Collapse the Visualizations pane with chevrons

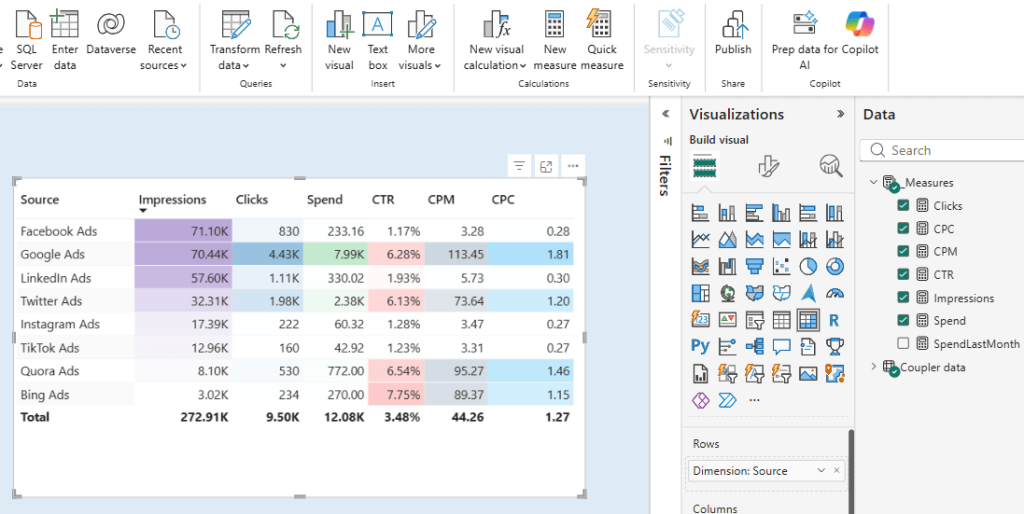coord(840,114)
